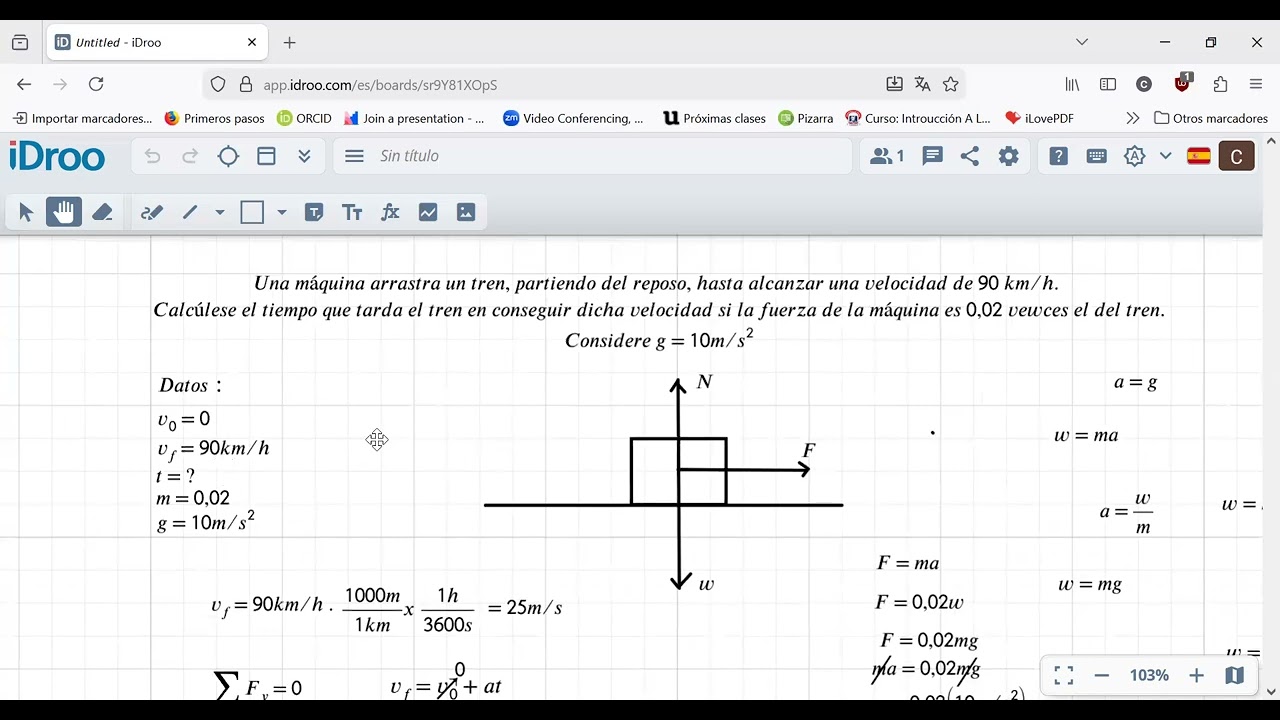The height and width of the screenshot is (720, 1280).
Task: Show participants list
Action: point(887,156)
